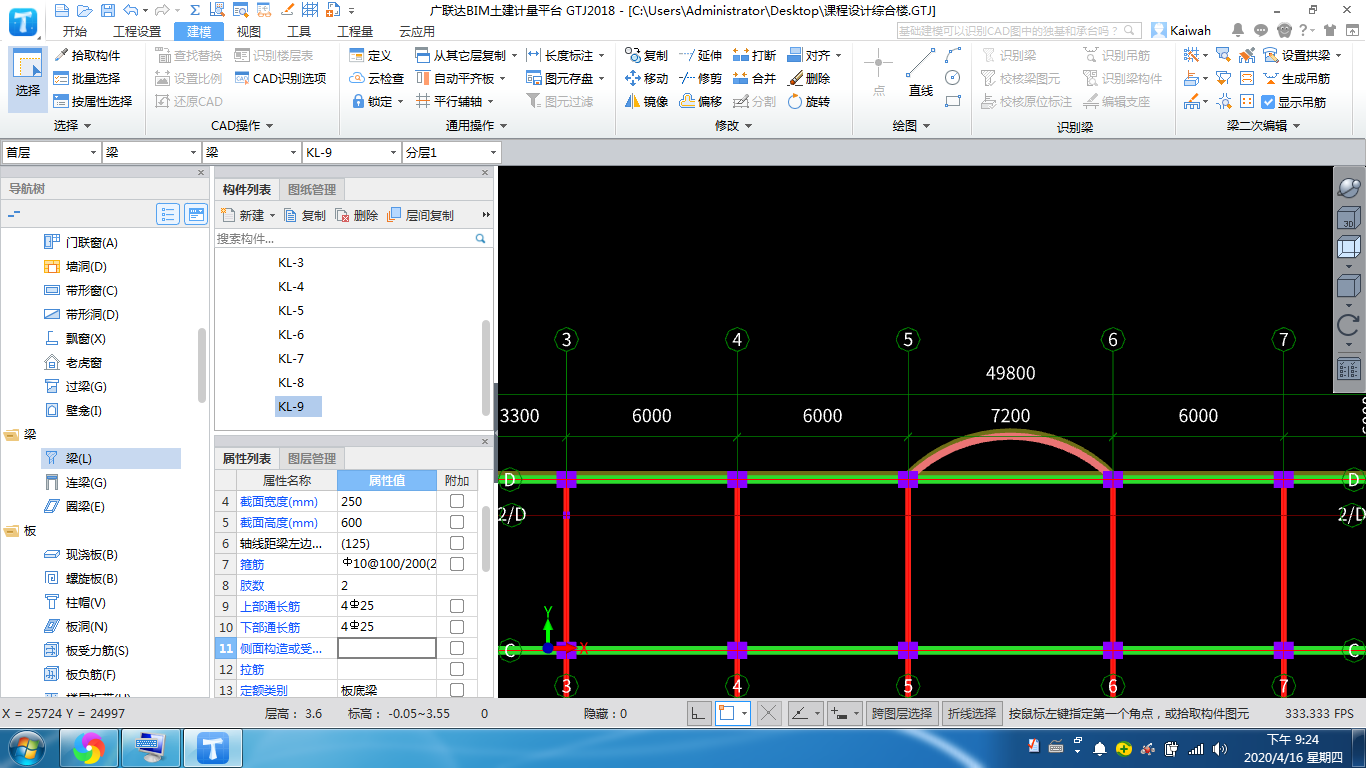
Task: Check 附加 box for 箍筋 row
Action: tap(457, 564)
